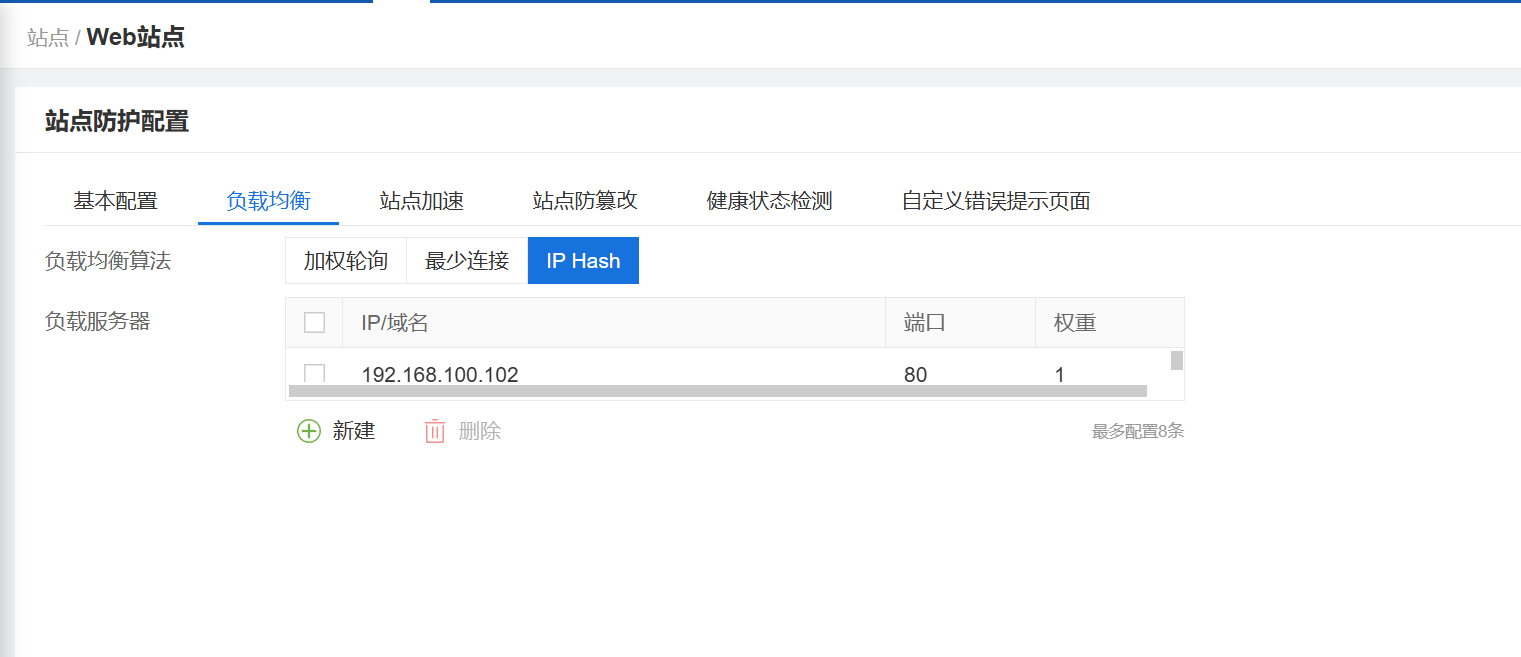Open the 站点加速 tab
This screenshot has height=657, width=1521.
(x=421, y=201)
